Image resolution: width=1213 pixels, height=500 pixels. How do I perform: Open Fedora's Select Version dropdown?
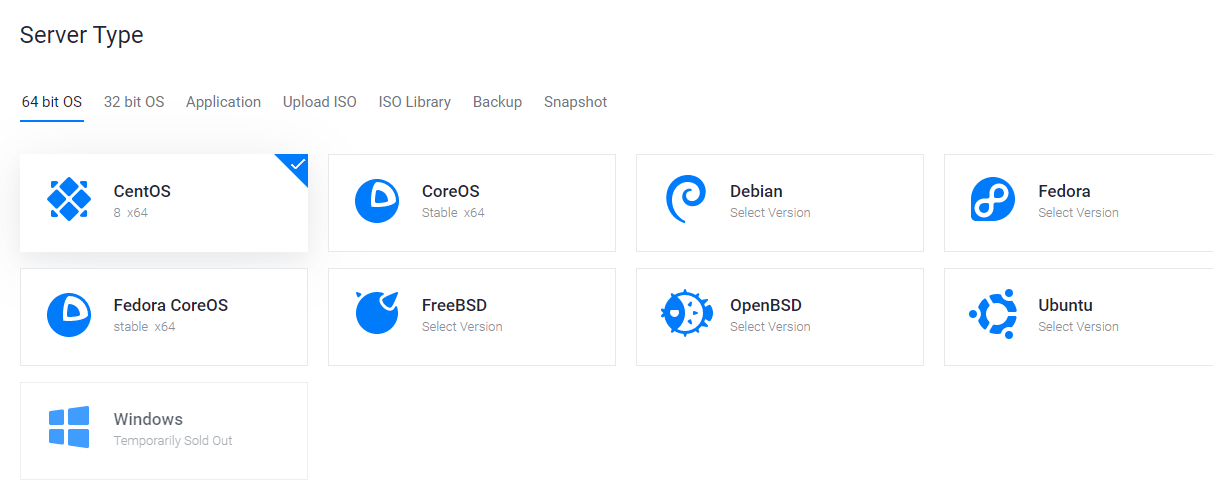coord(1078,213)
